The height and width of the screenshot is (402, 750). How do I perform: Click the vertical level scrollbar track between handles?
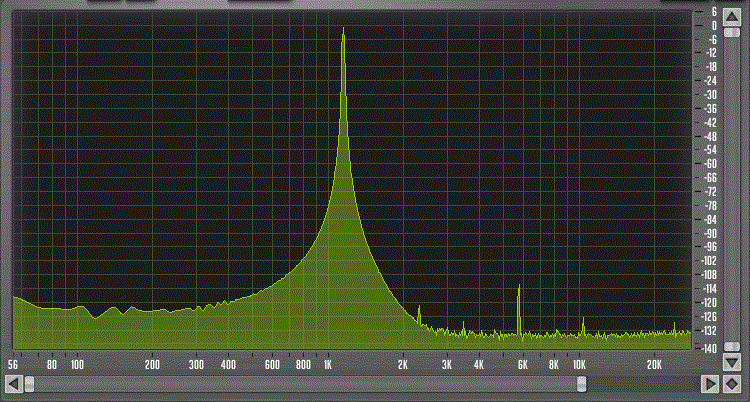732,190
